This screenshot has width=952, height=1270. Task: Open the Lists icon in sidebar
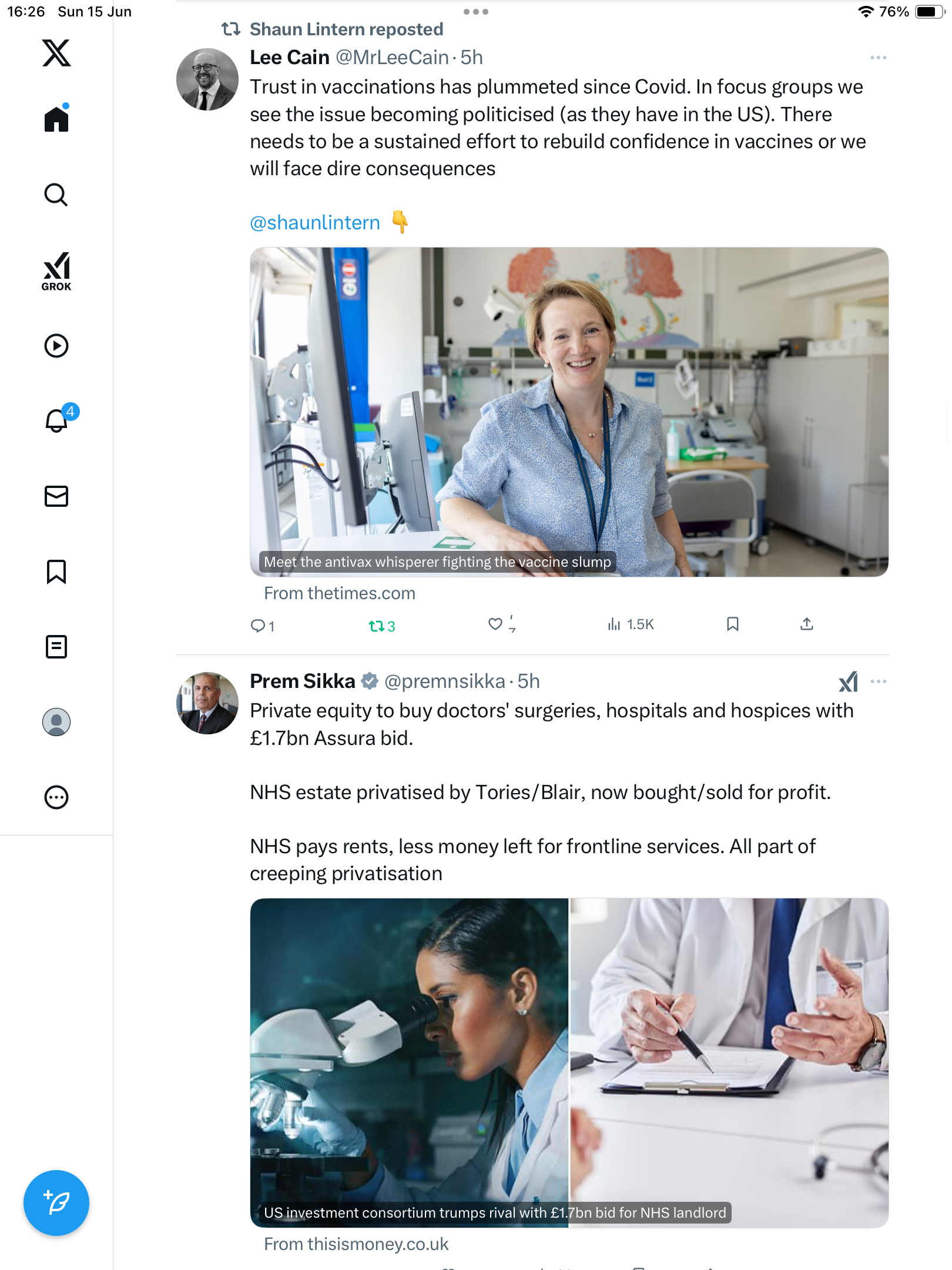click(56, 647)
